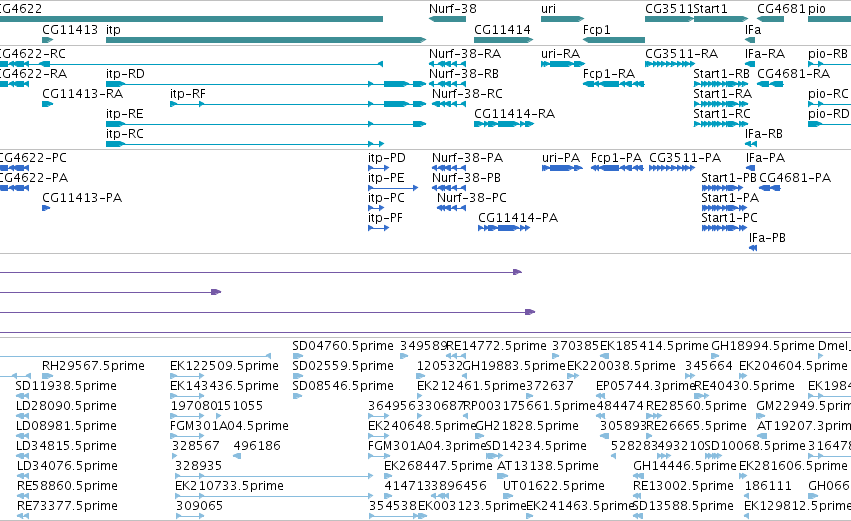Click the CG11413 gene label

[x=70, y=29]
